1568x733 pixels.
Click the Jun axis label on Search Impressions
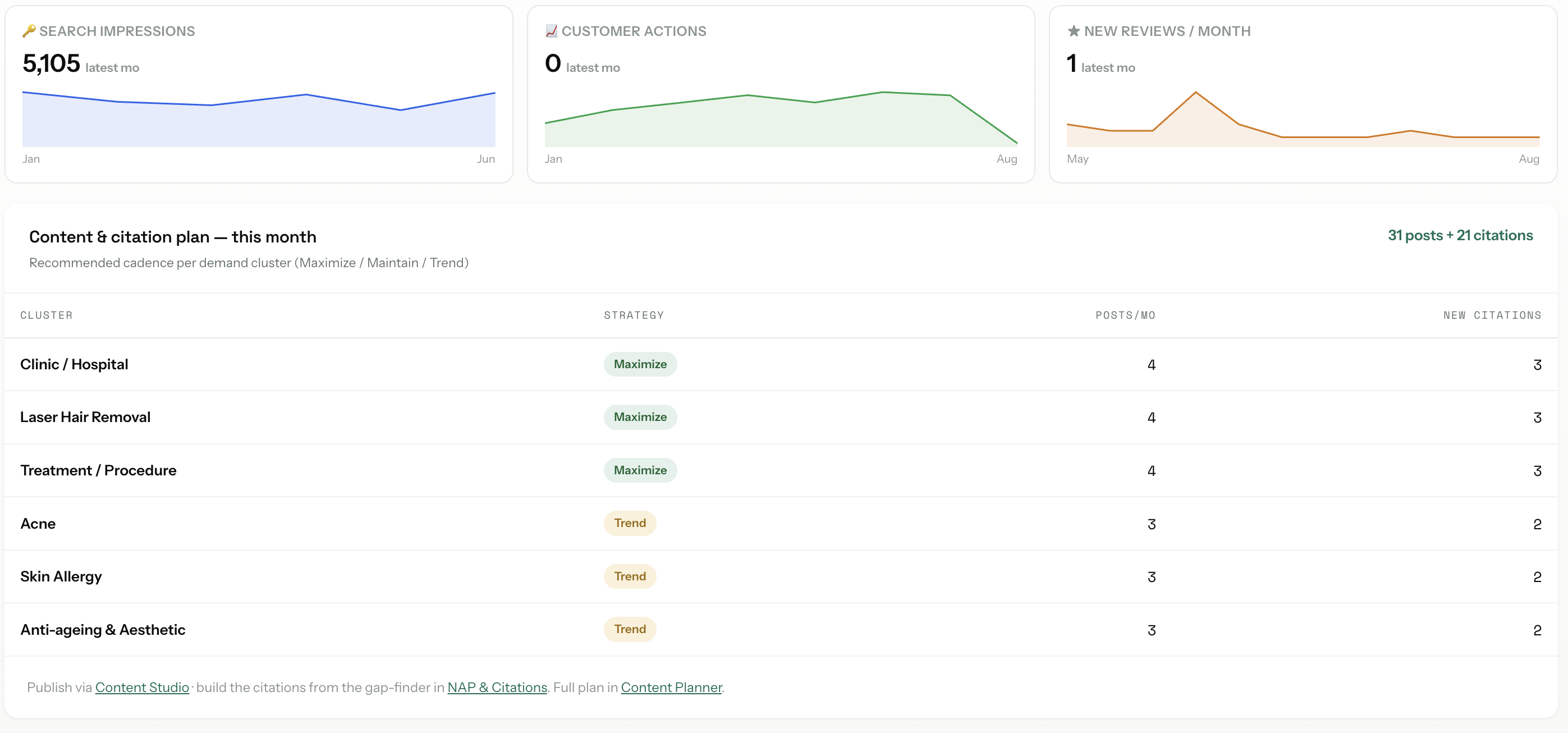click(x=486, y=159)
